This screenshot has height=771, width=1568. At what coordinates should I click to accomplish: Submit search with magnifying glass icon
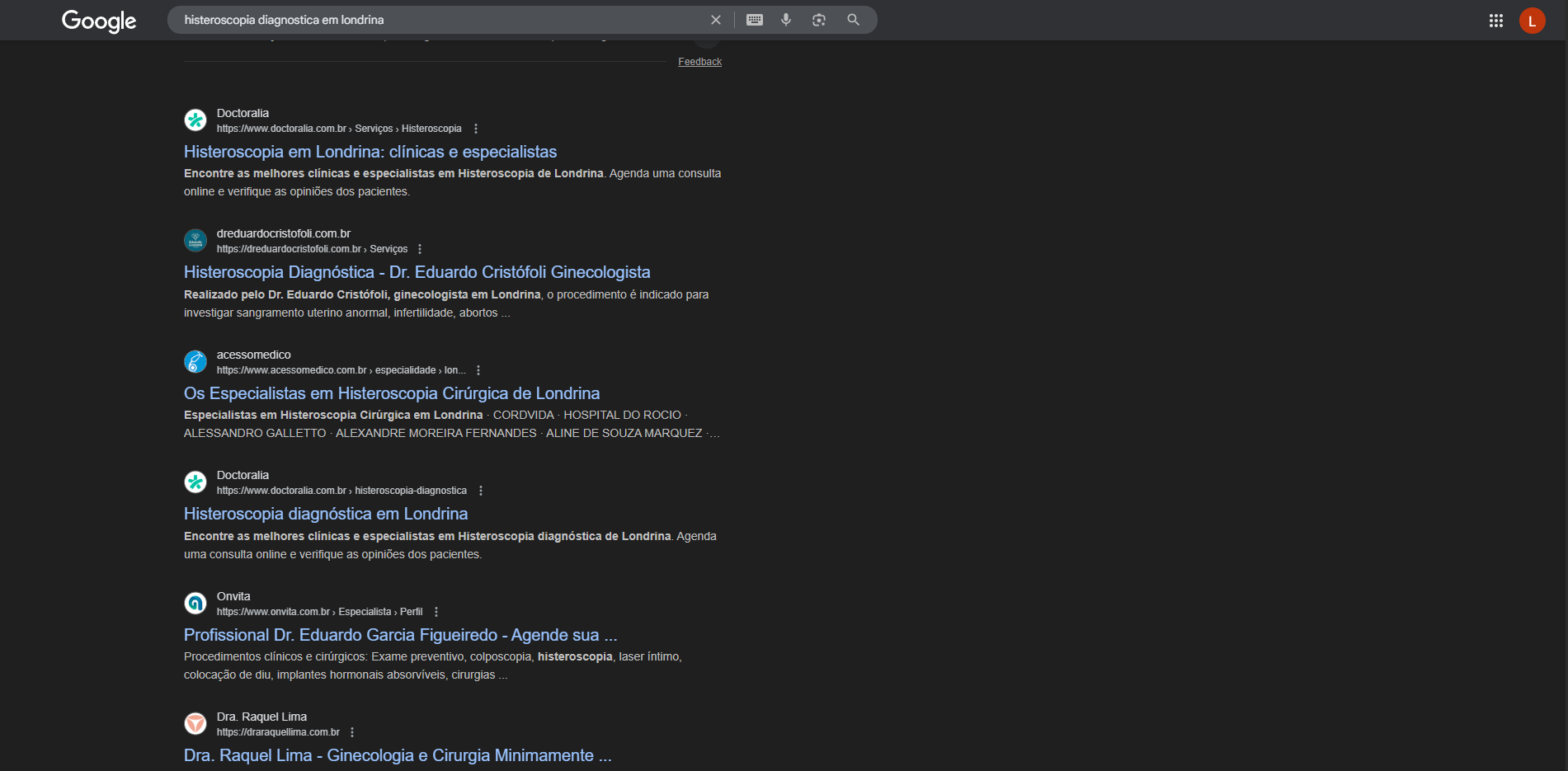pos(854,20)
